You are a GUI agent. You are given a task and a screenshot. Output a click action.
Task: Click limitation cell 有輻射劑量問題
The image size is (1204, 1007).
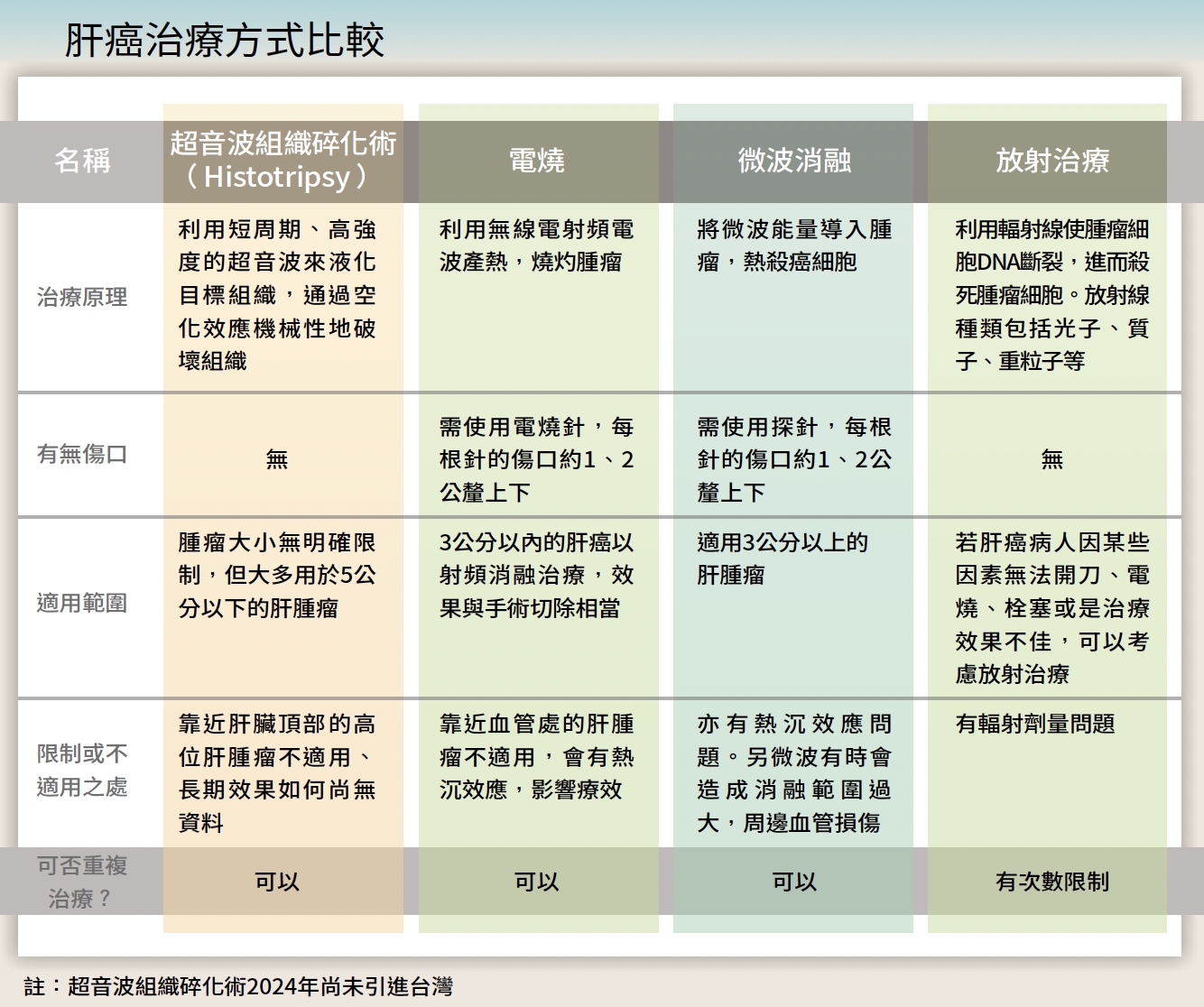pyautogui.click(x=1035, y=724)
